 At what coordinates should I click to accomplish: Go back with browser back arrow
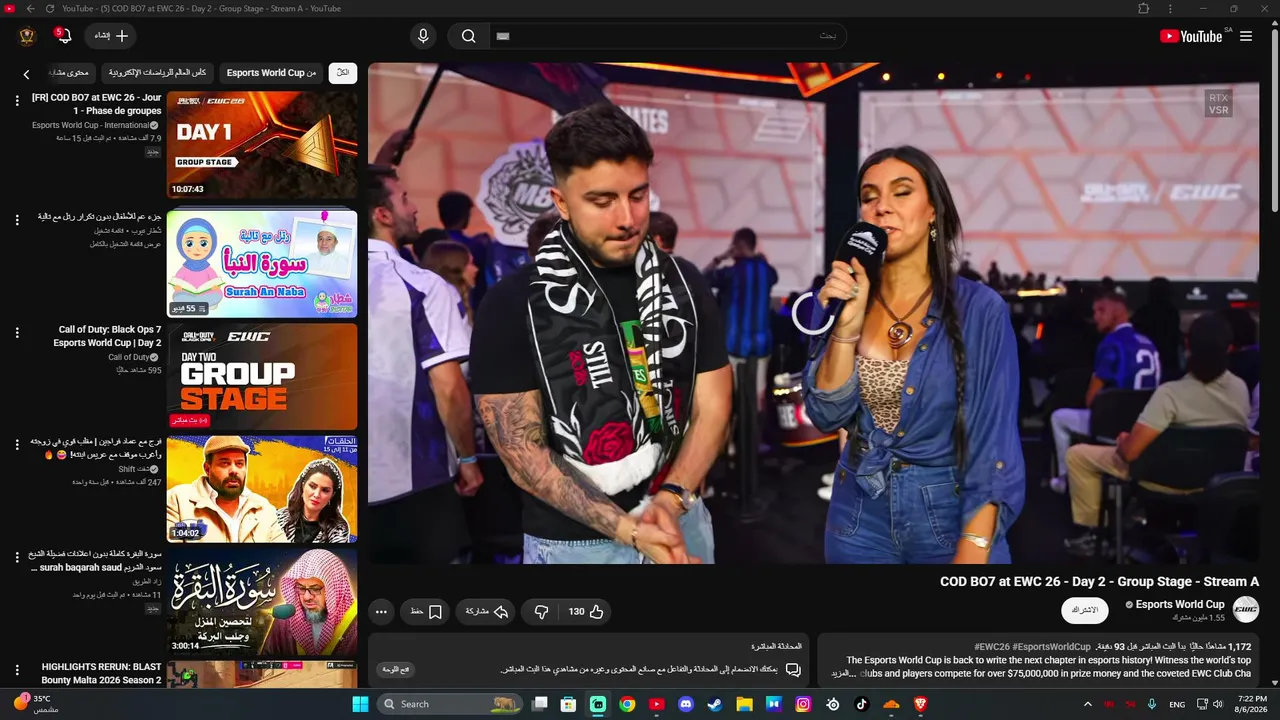[x=30, y=8]
